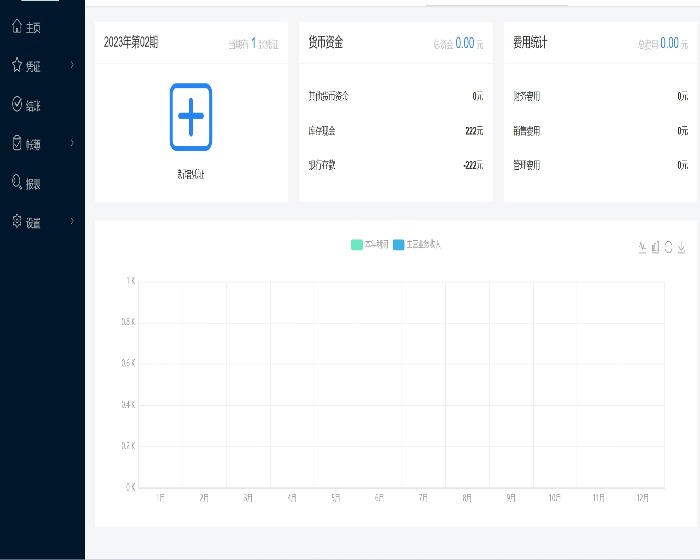Click the 新增凭证 label under plus icon
This screenshot has width=700, height=560.
point(191,174)
